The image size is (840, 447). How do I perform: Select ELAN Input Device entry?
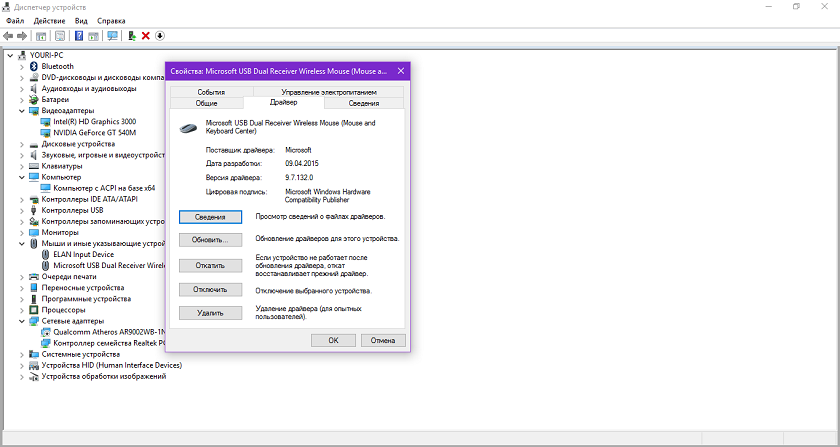[84, 255]
